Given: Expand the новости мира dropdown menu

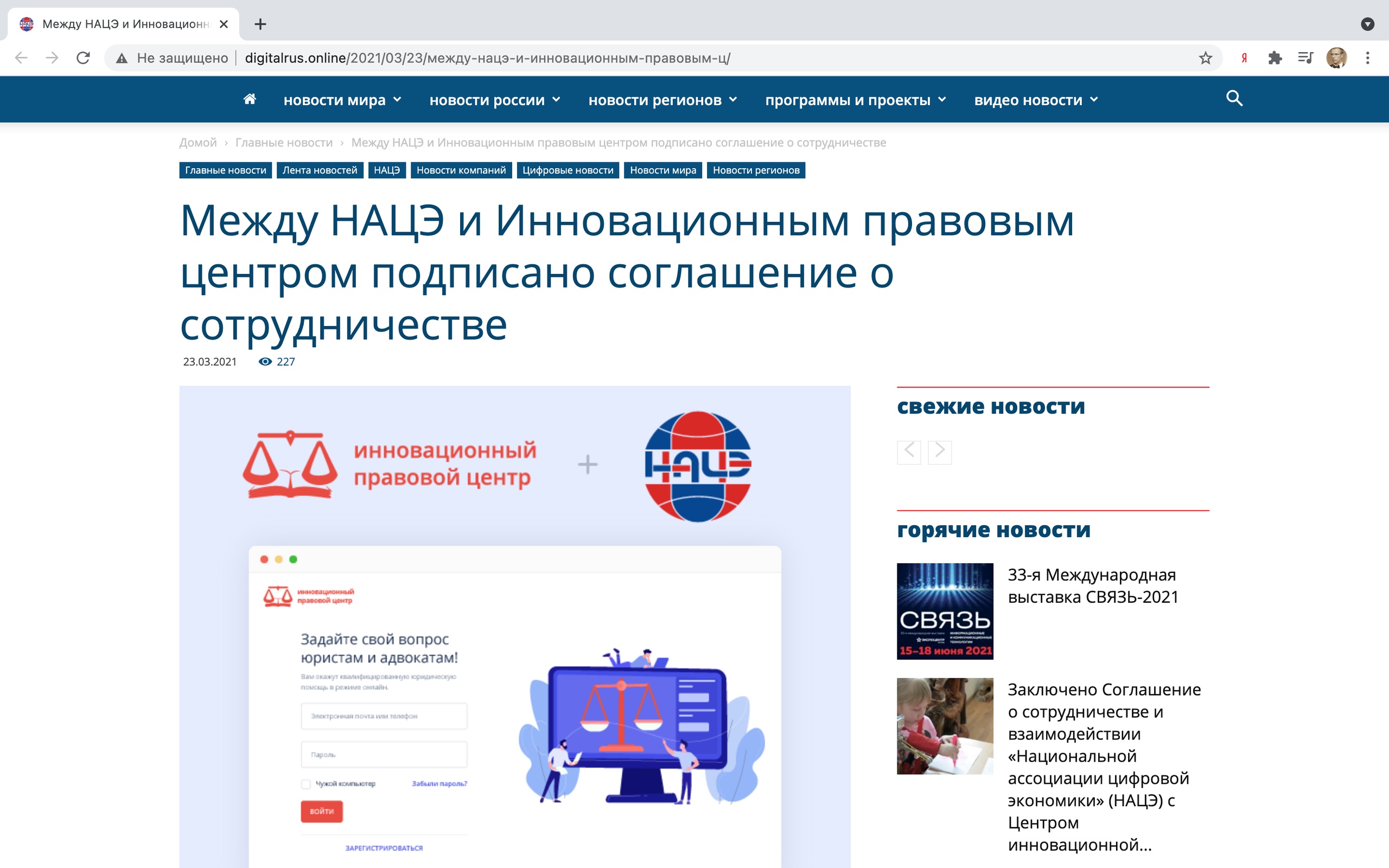Looking at the screenshot, I should pos(343,100).
